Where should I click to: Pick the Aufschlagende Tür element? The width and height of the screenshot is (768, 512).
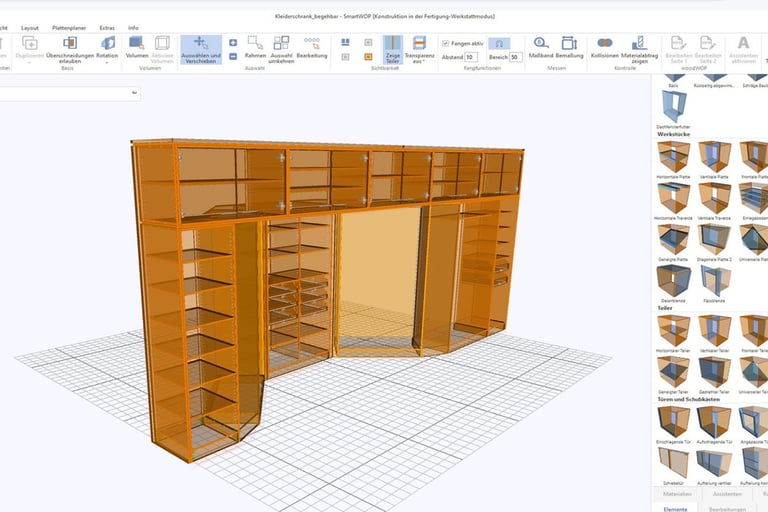714,425
